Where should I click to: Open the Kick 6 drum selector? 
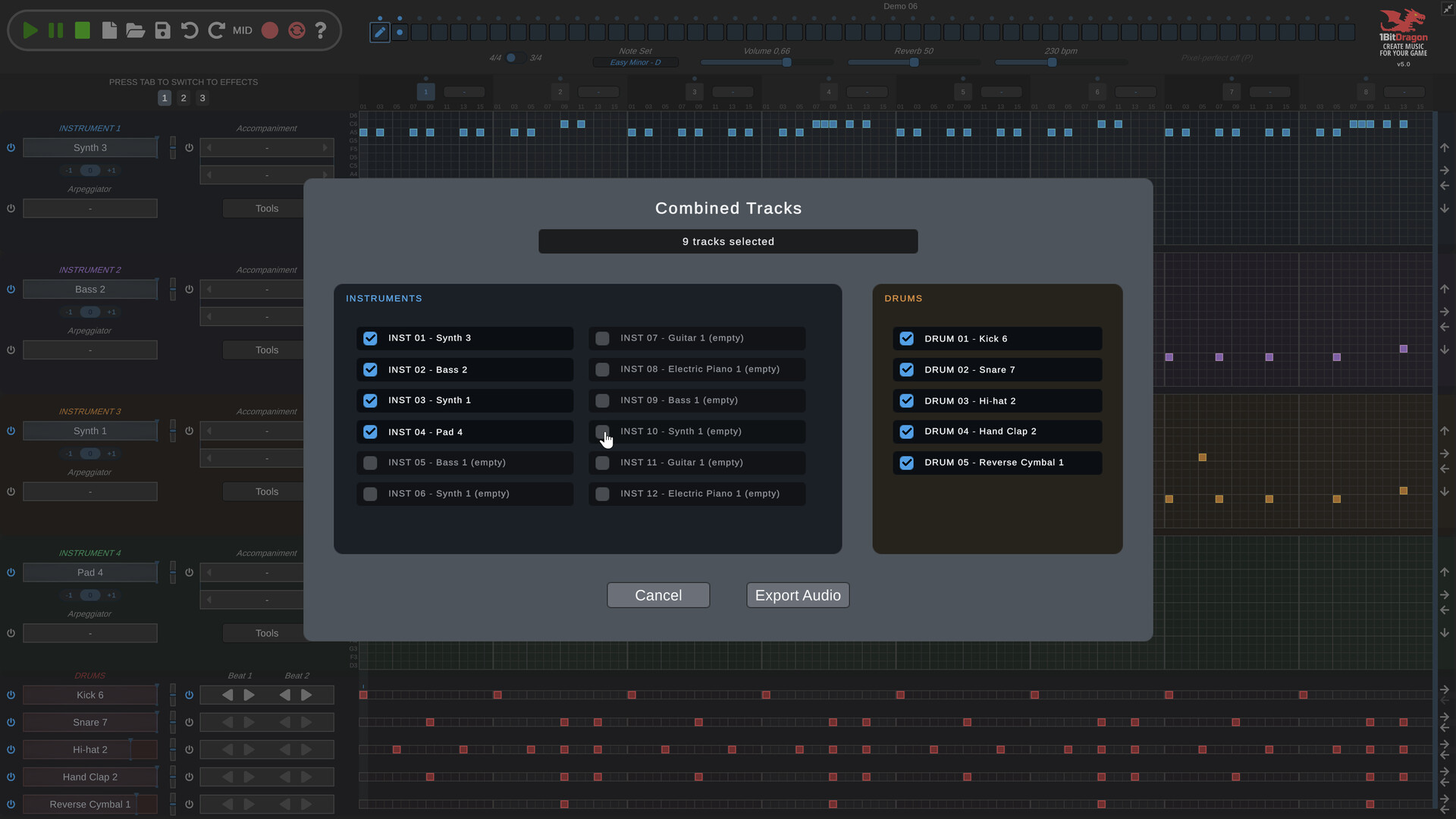[90, 695]
